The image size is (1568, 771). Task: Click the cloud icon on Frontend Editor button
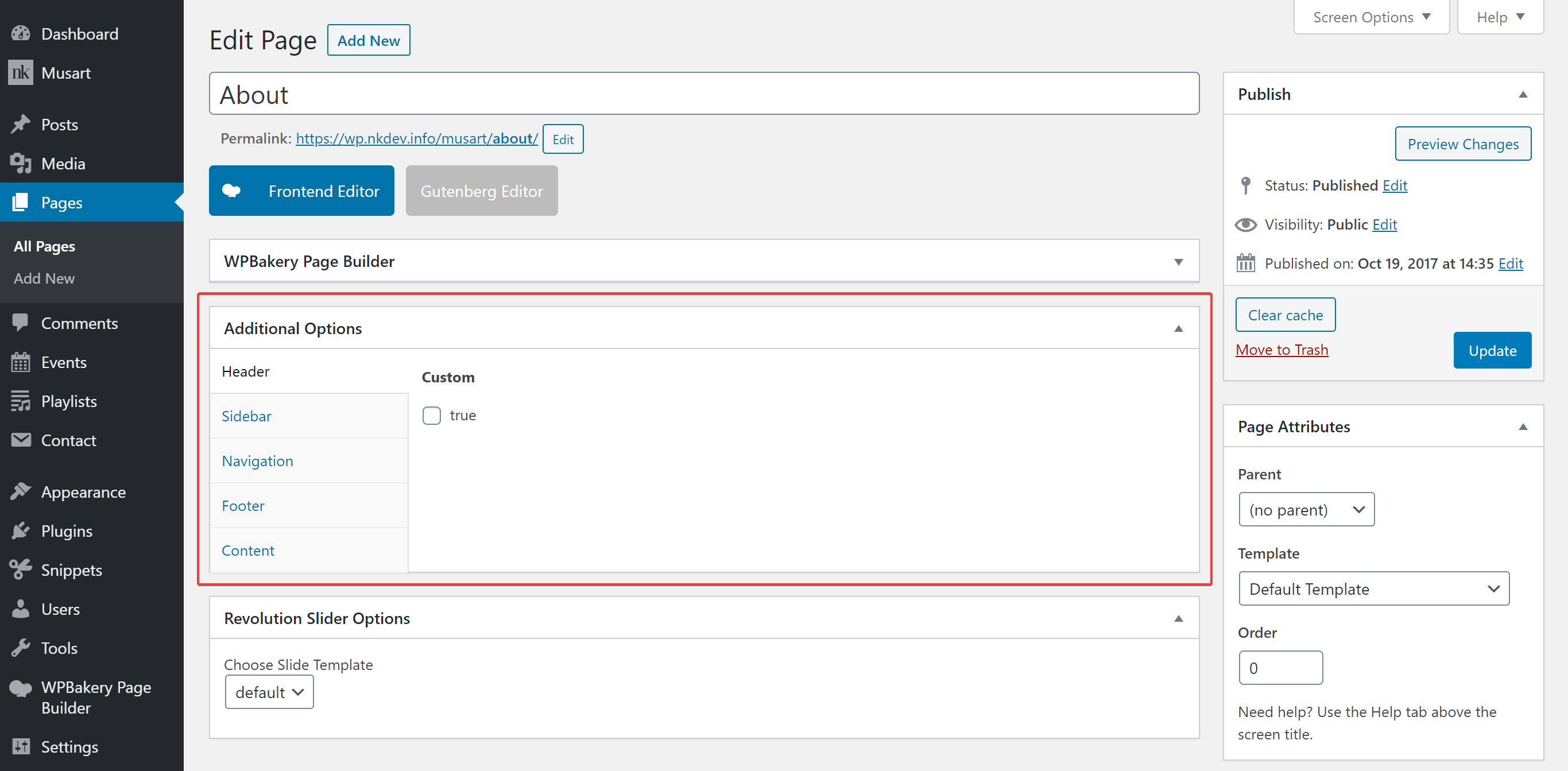pos(231,191)
